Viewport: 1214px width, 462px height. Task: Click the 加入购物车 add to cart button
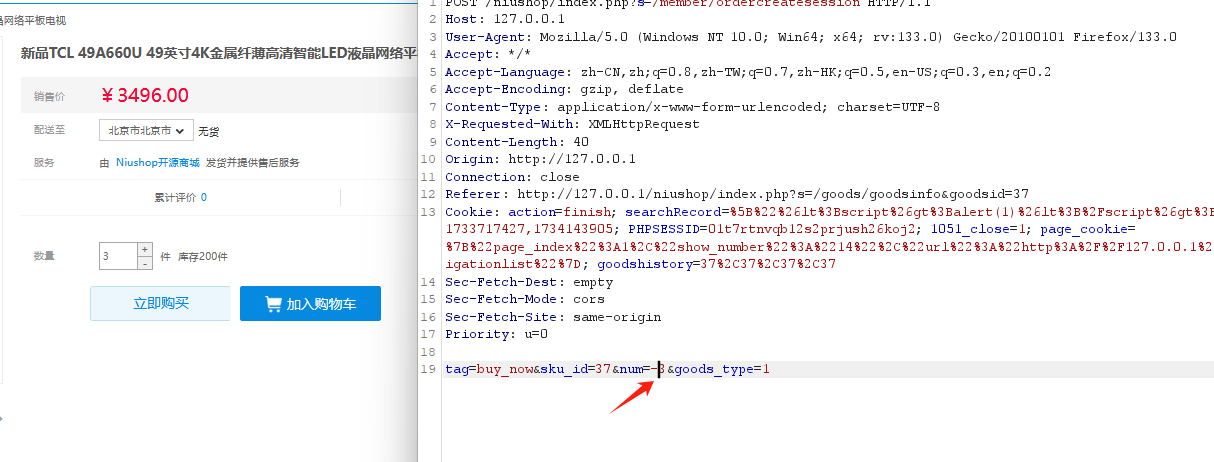pyautogui.click(x=310, y=303)
